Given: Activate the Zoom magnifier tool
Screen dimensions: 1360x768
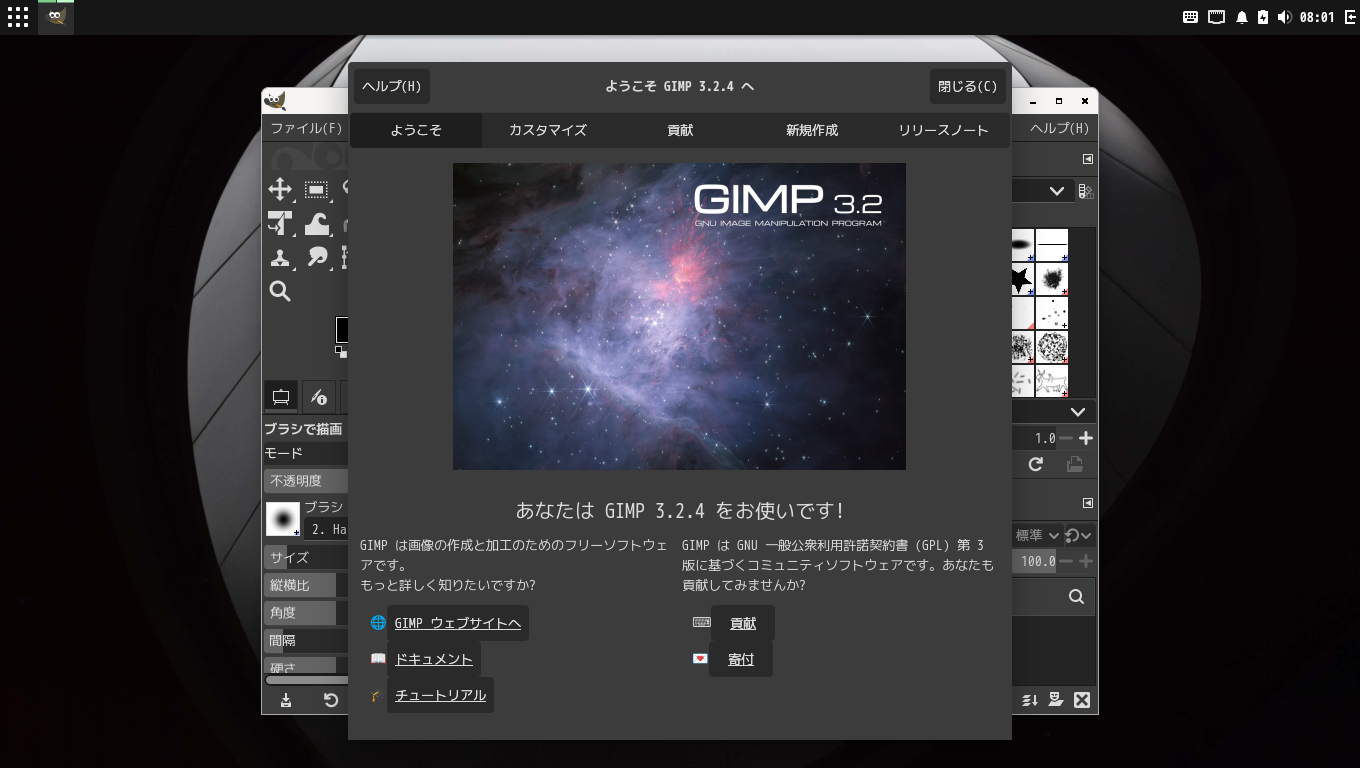Looking at the screenshot, I should coord(280,292).
